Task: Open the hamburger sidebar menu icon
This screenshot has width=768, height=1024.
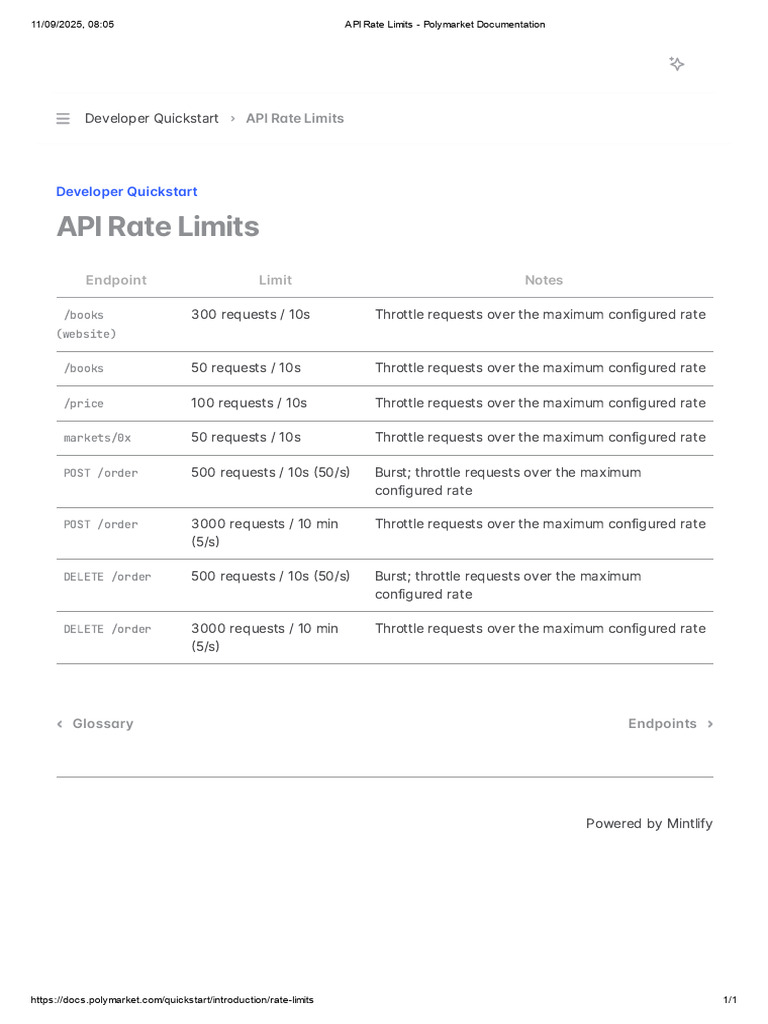Action: [x=63, y=119]
